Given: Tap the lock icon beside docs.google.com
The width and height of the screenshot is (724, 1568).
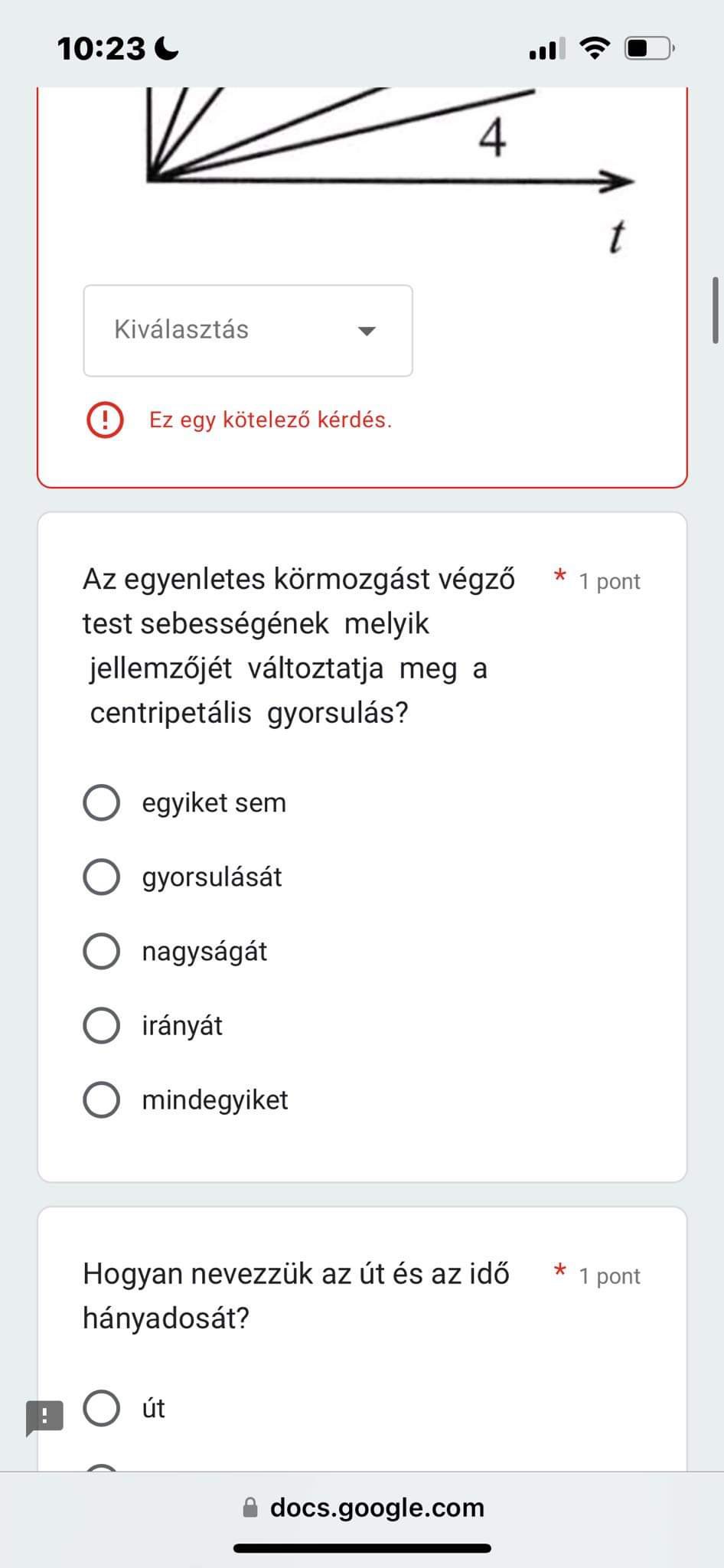Looking at the screenshot, I should click(250, 1508).
